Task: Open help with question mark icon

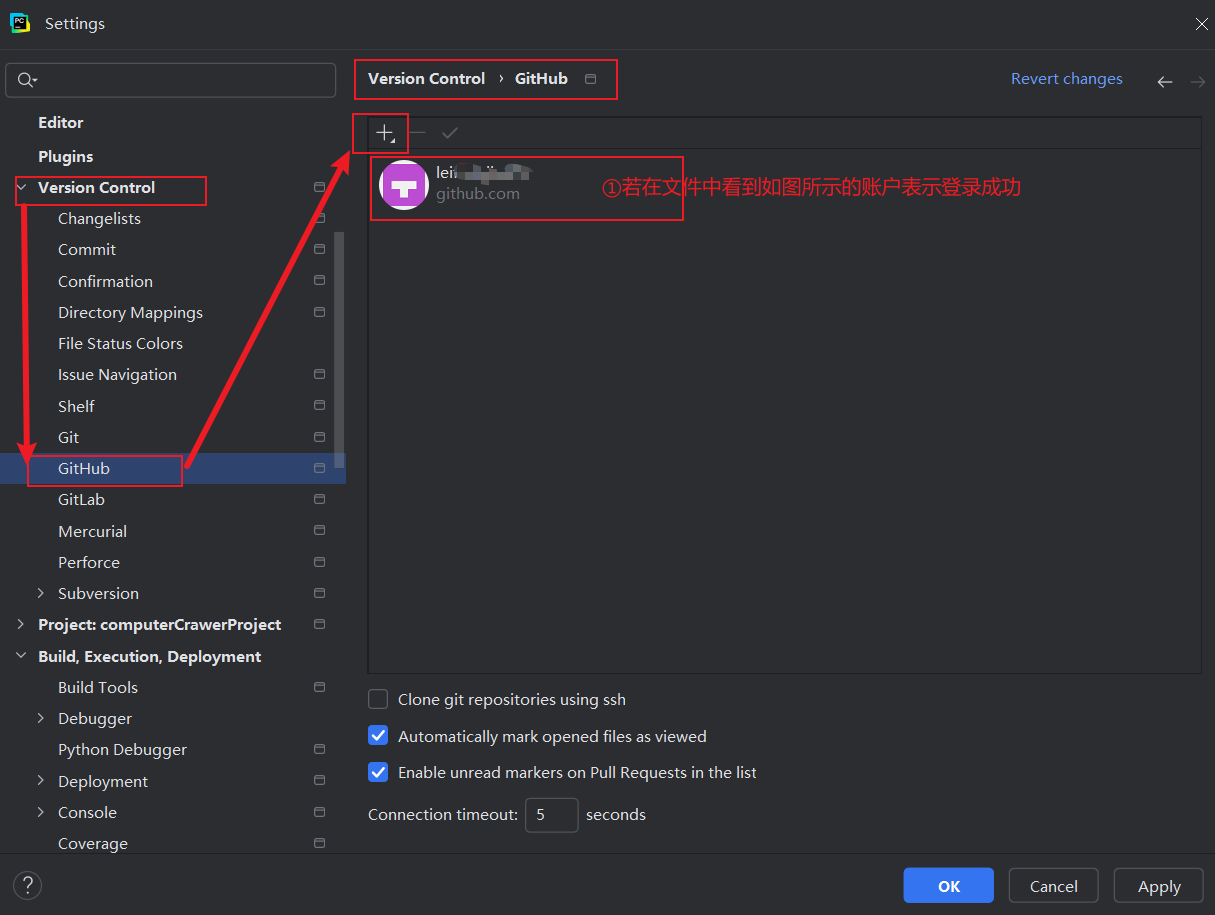Action: [28, 885]
